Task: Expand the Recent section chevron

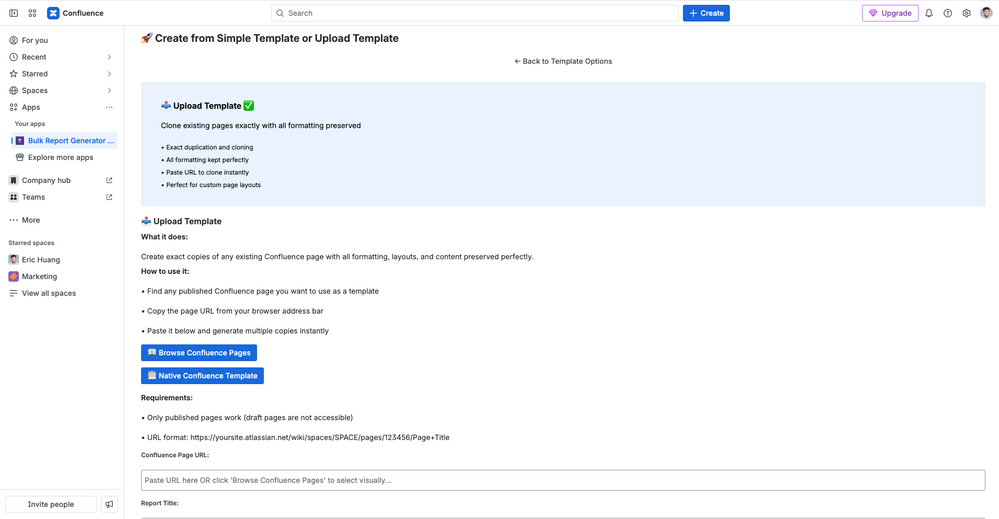Action: coord(109,57)
